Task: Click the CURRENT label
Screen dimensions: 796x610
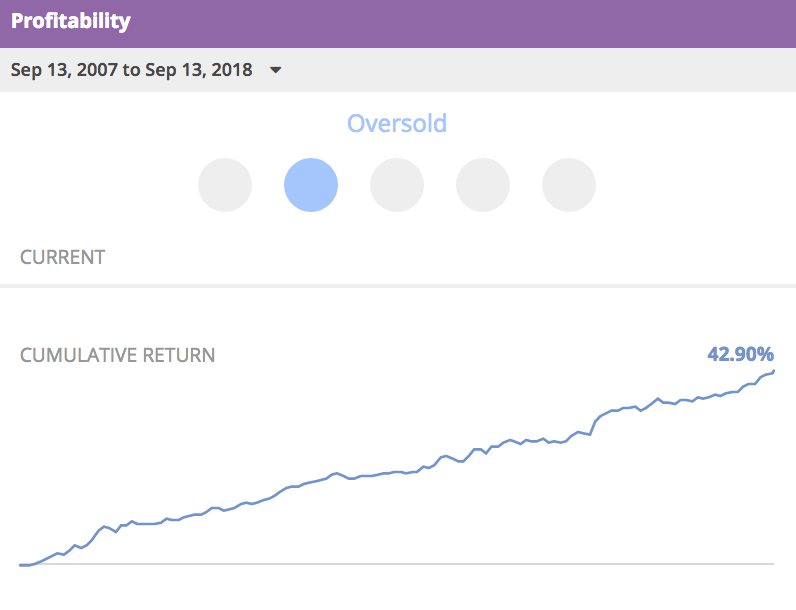Action: coord(62,257)
